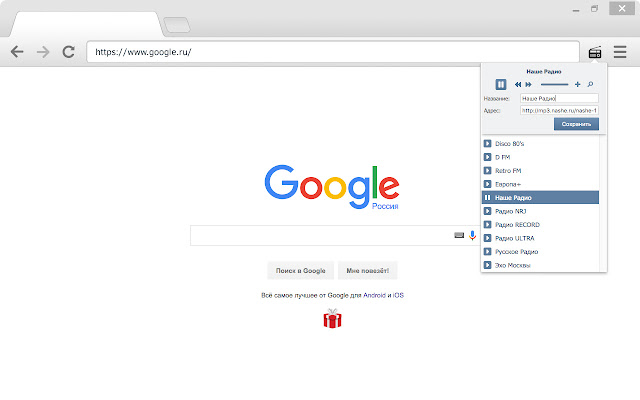
Task: Play the Радио RECORD station icon
Action: (487, 224)
